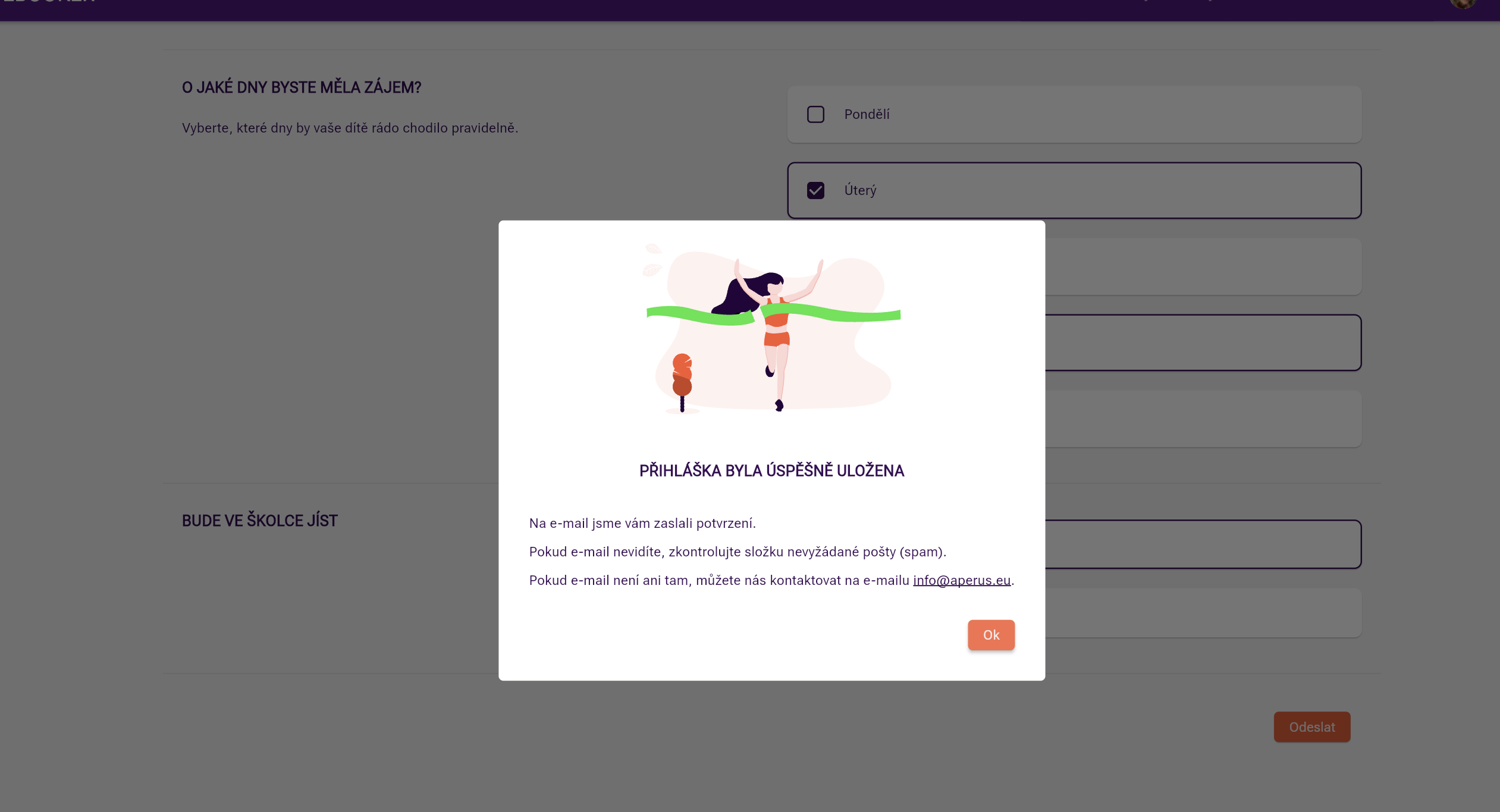
Task: Uncheck the Úterý checkbox
Action: point(815,190)
